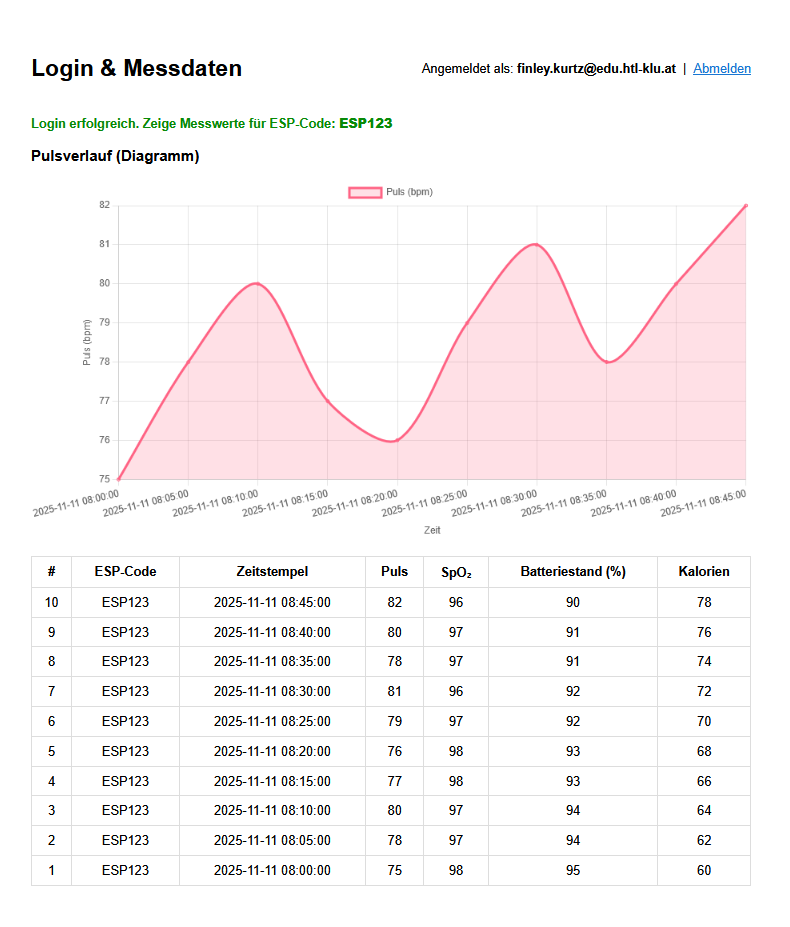Click the Zeitstempel column header
Viewport: 790px width, 927px height.
point(272,572)
